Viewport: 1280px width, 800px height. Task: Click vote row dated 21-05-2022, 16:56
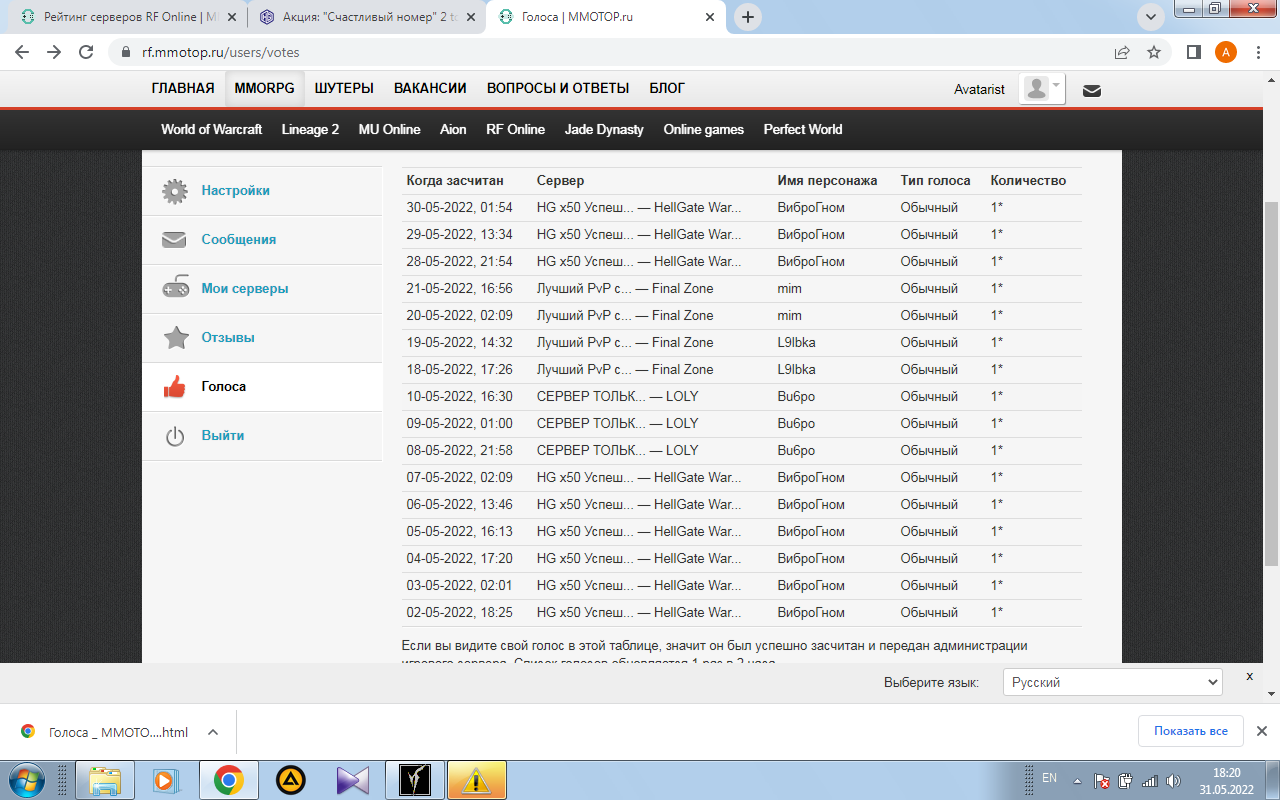tap(742, 289)
